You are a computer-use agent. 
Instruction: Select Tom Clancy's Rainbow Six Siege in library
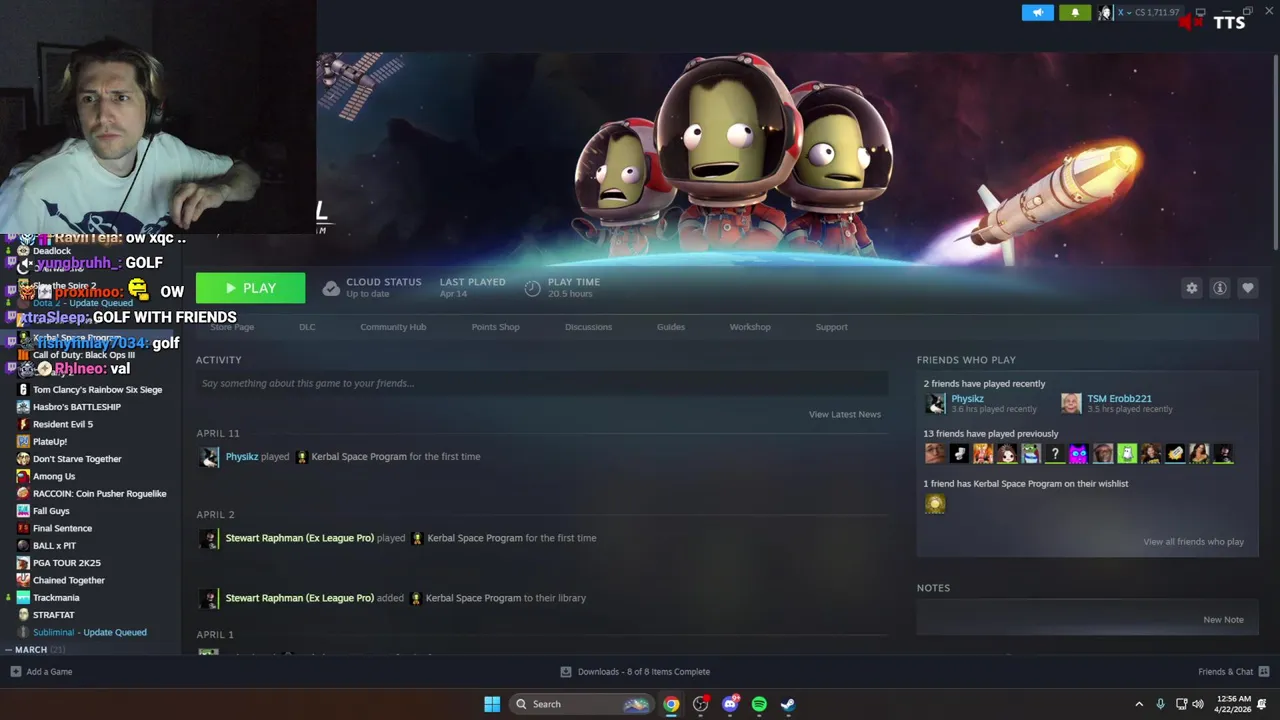(x=97, y=389)
